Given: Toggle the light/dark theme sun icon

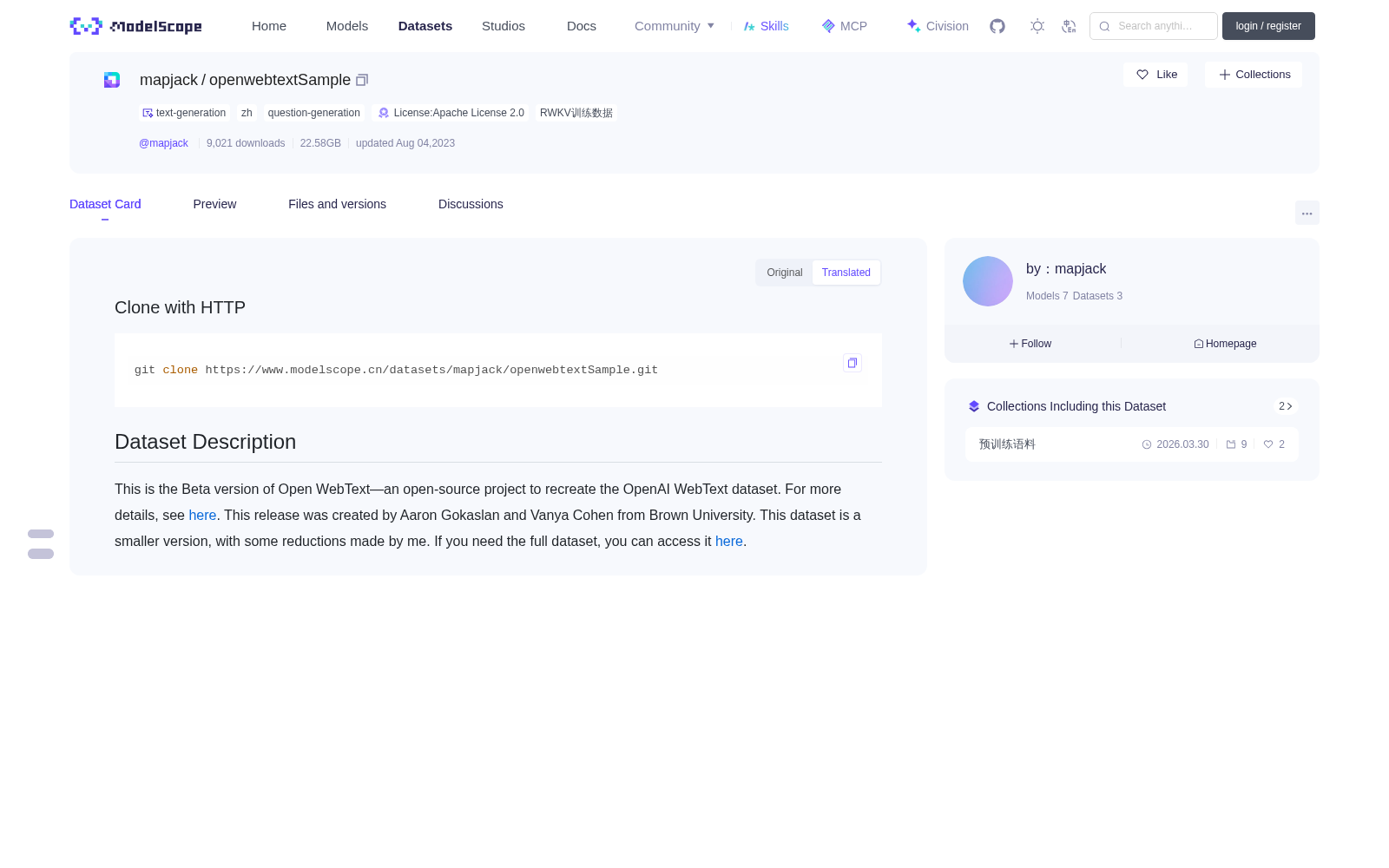Looking at the screenshot, I should point(1037,26).
